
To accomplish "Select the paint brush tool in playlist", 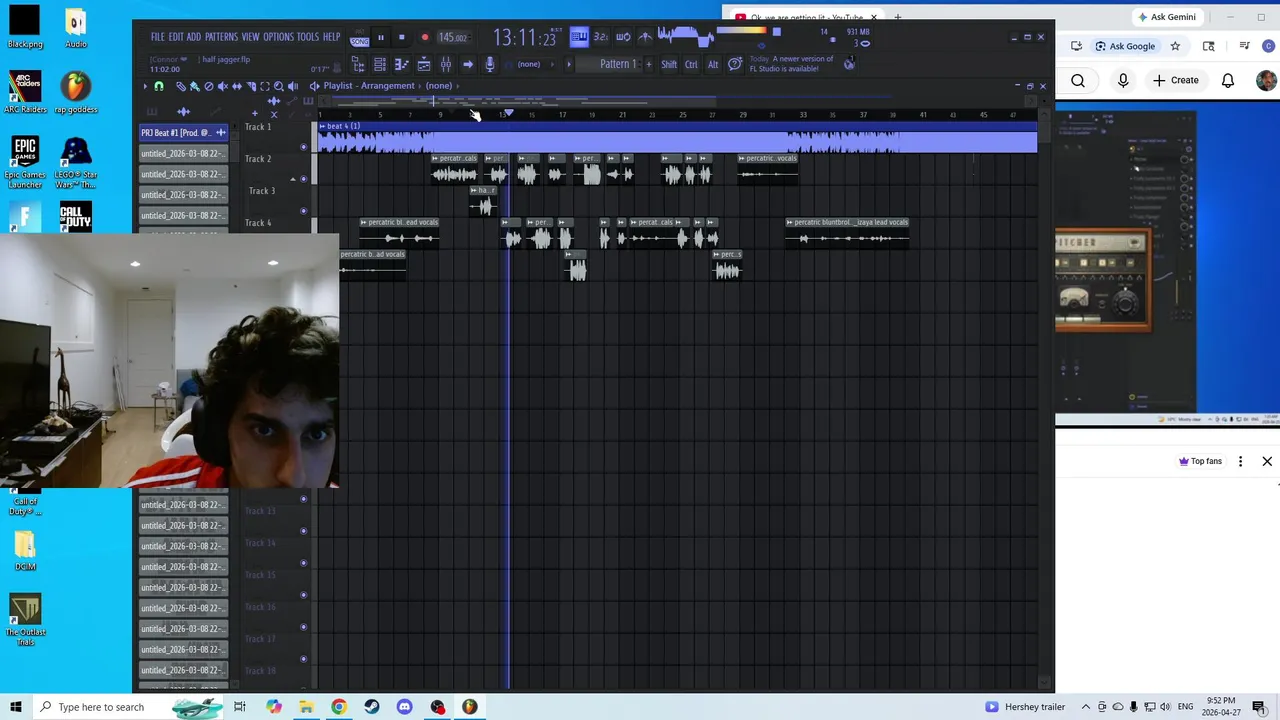I will pyautogui.click(x=195, y=87).
